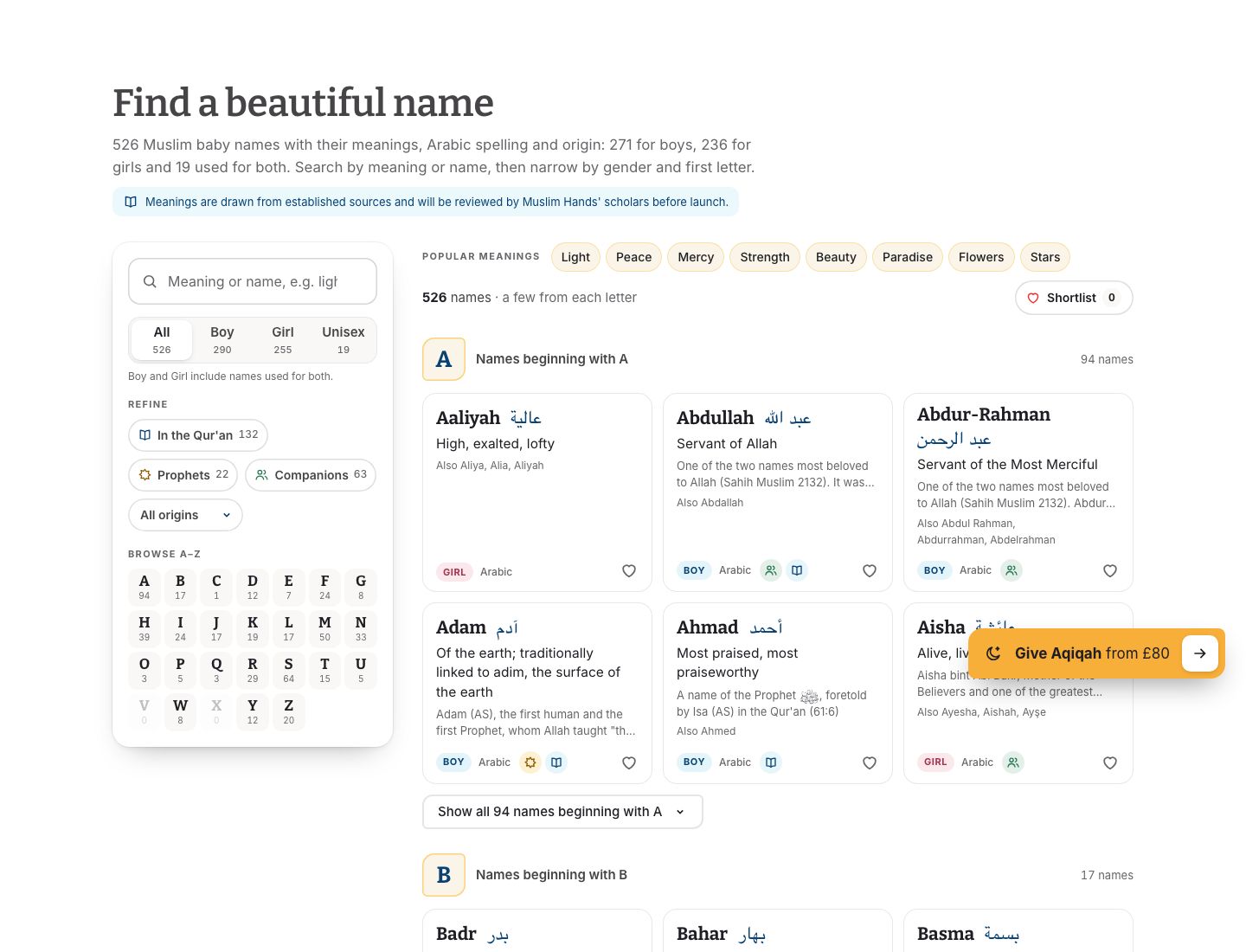Image resolution: width=1246 pixels, height=952 pixels.
Task: Open the Ahmad name card title
Action: pos(708,627)
